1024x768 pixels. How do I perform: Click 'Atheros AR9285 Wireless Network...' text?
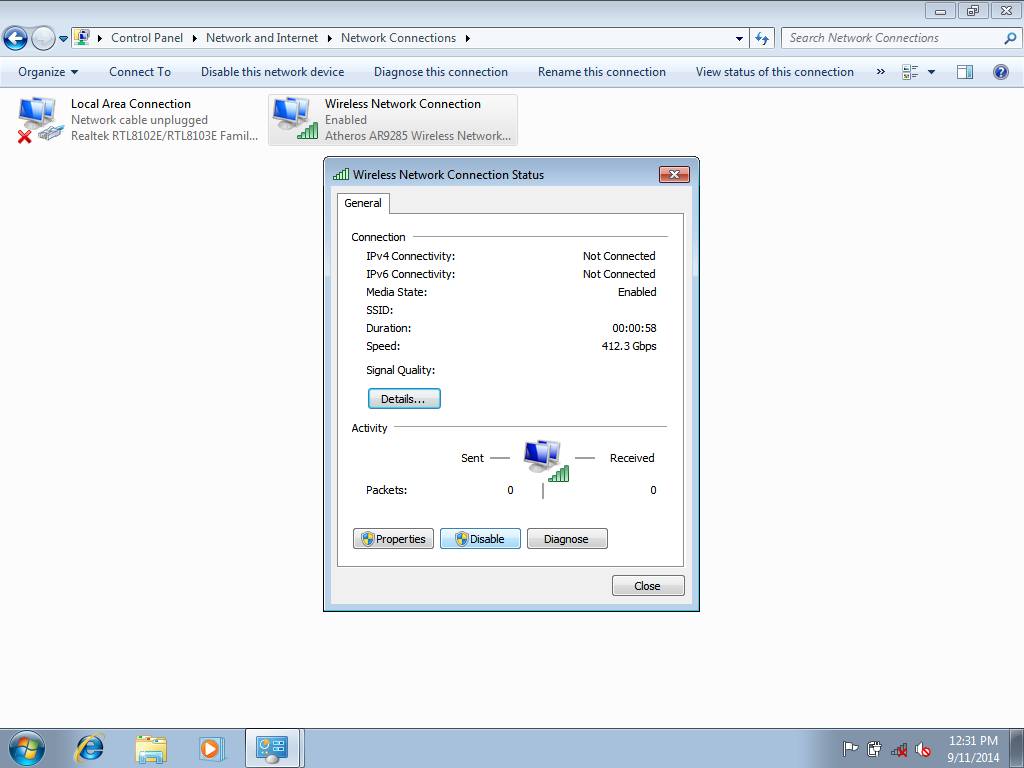coord(418,136)
